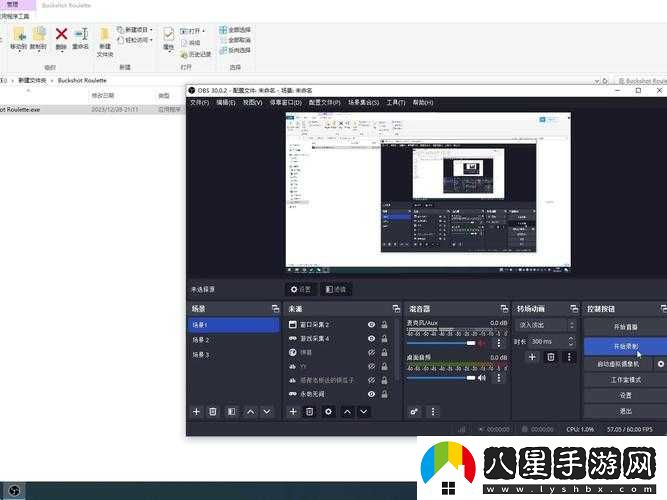Screen dimensions: 667x500
Task: Expand 新建项目 dropdown in Explorer ribbon
Action: 135,30
